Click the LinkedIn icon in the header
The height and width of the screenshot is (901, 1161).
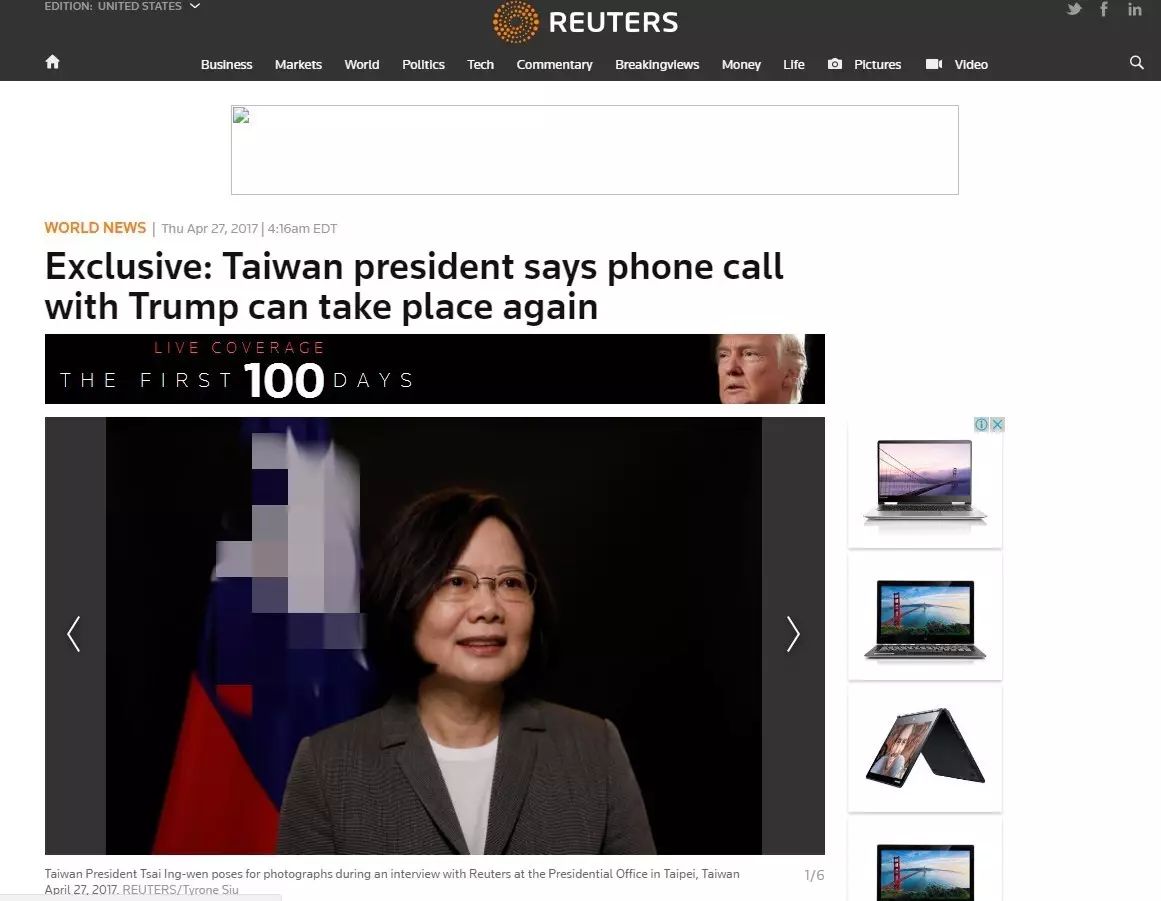[x=1134, y=9]
